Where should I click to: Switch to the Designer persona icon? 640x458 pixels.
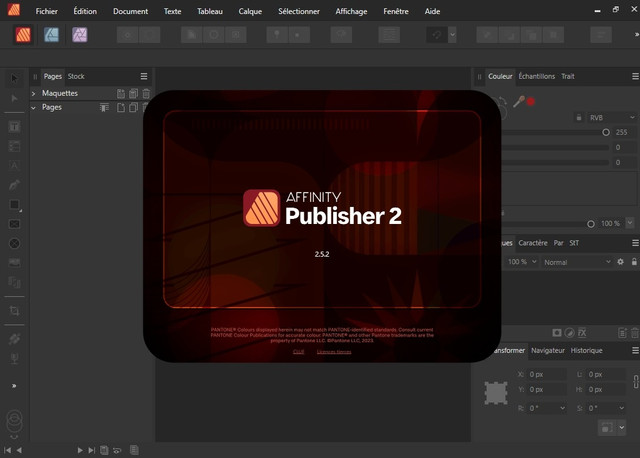(x=51, y=35)
